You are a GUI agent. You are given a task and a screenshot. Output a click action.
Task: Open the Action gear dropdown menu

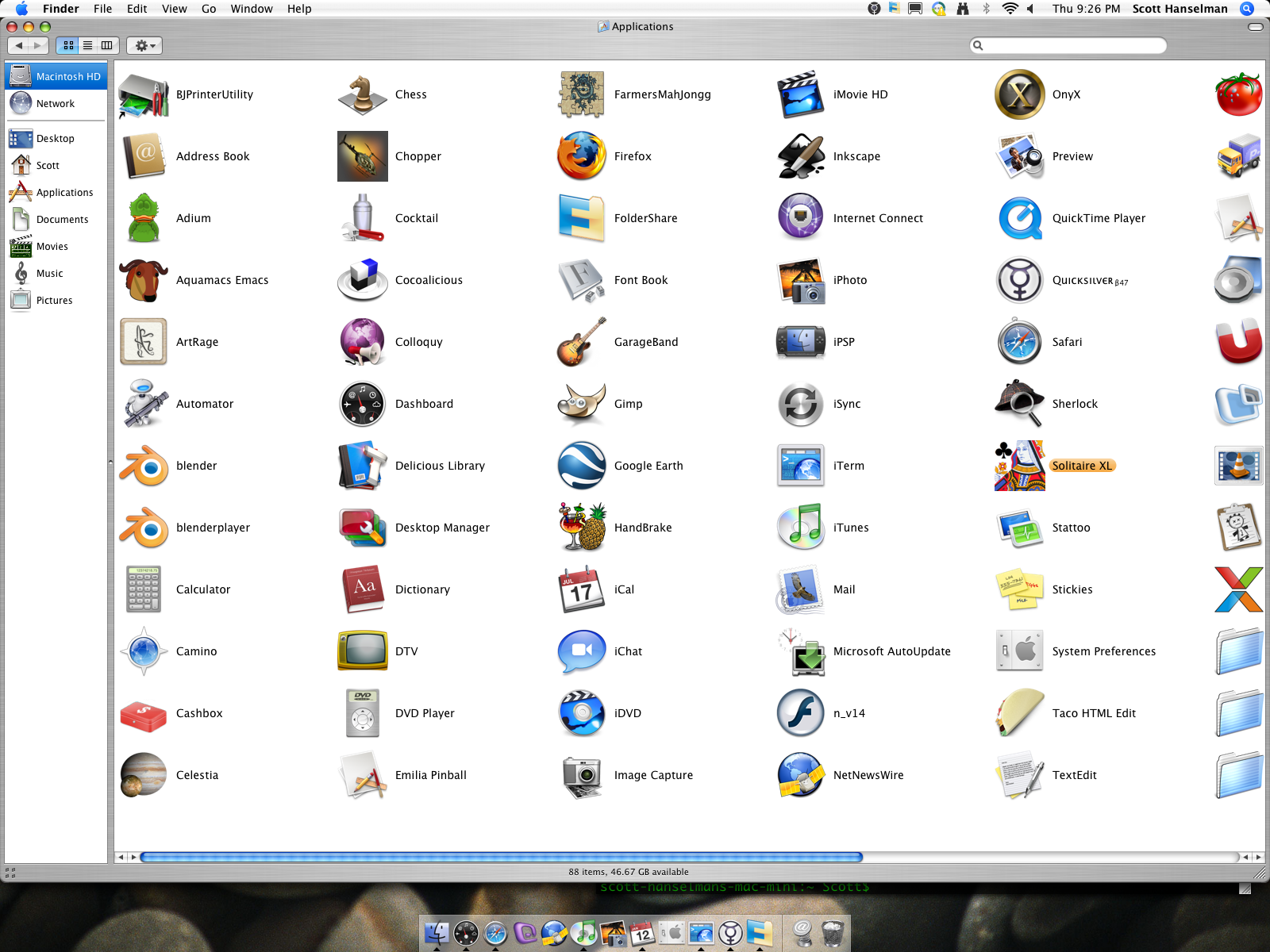pyautogui.click(x=144, y=45)
